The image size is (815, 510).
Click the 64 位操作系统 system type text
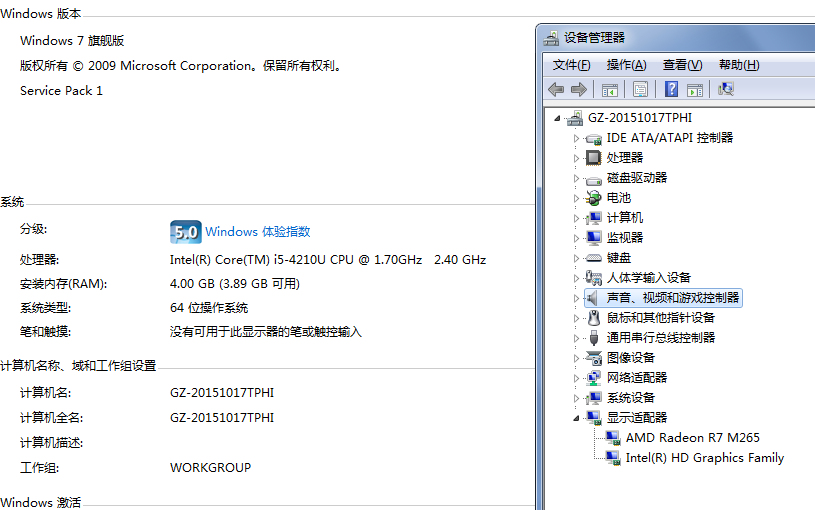pos(209,308)
